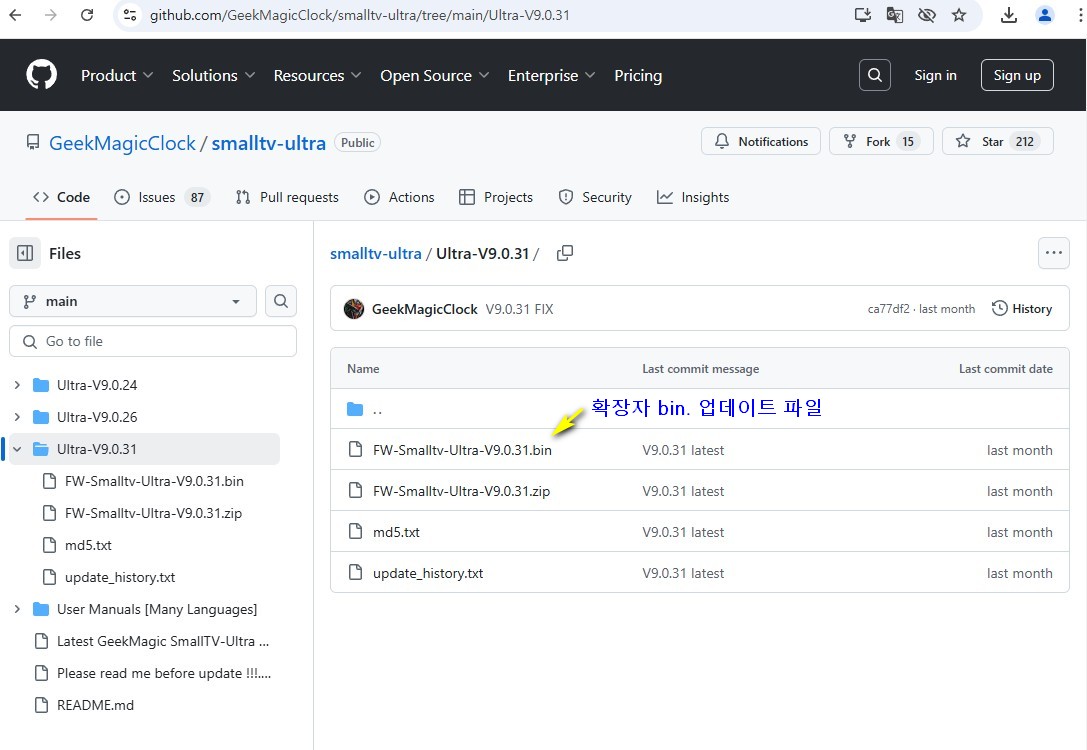Click the Pricing link
The height and width of the screenshot is (750, 1087).
pos(638,75)
